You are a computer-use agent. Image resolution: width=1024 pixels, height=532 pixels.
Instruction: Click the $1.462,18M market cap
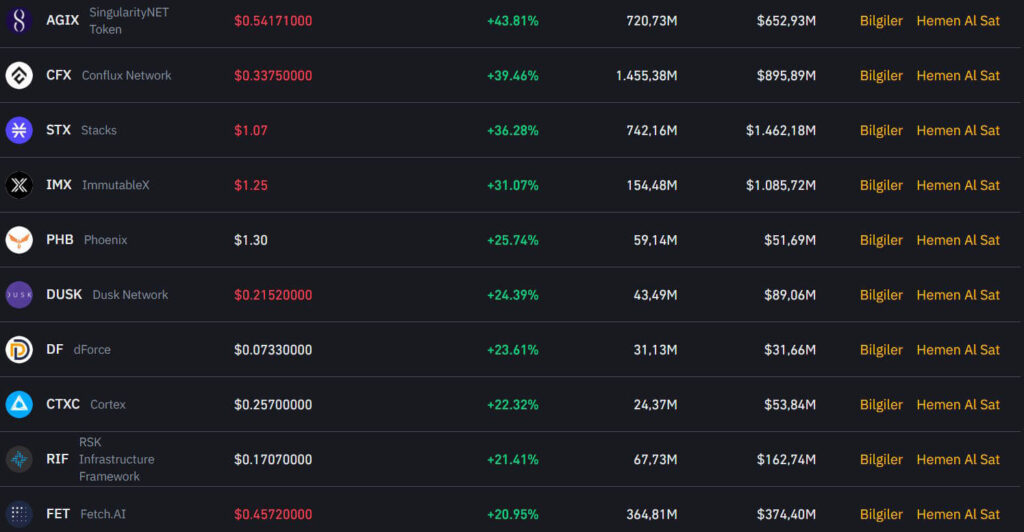[x=781, y=131]
